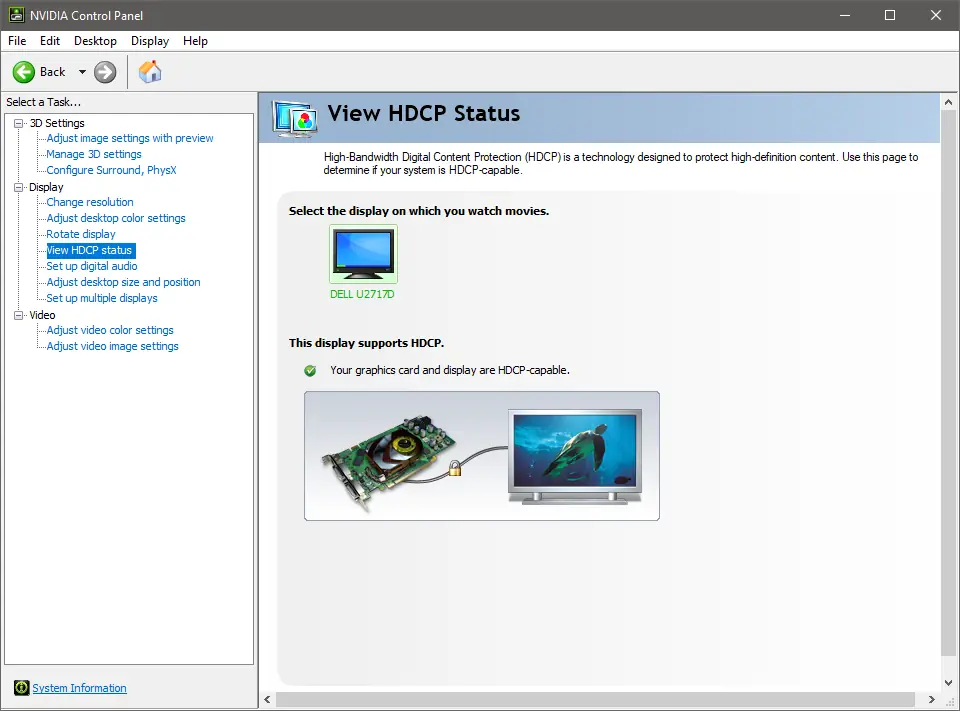Click the graphics card and display illustration
This screenshot has height=711, width=960.
(482, 456)
